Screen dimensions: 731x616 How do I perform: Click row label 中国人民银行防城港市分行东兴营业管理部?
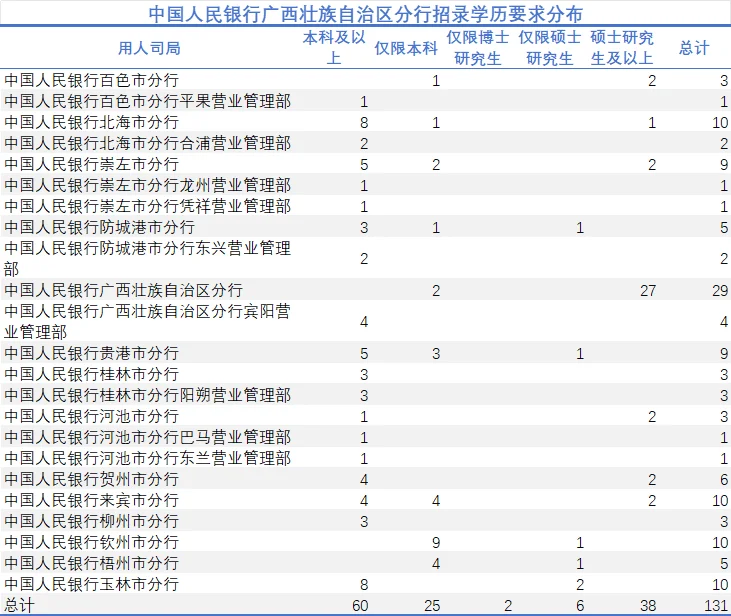(147, 258)
